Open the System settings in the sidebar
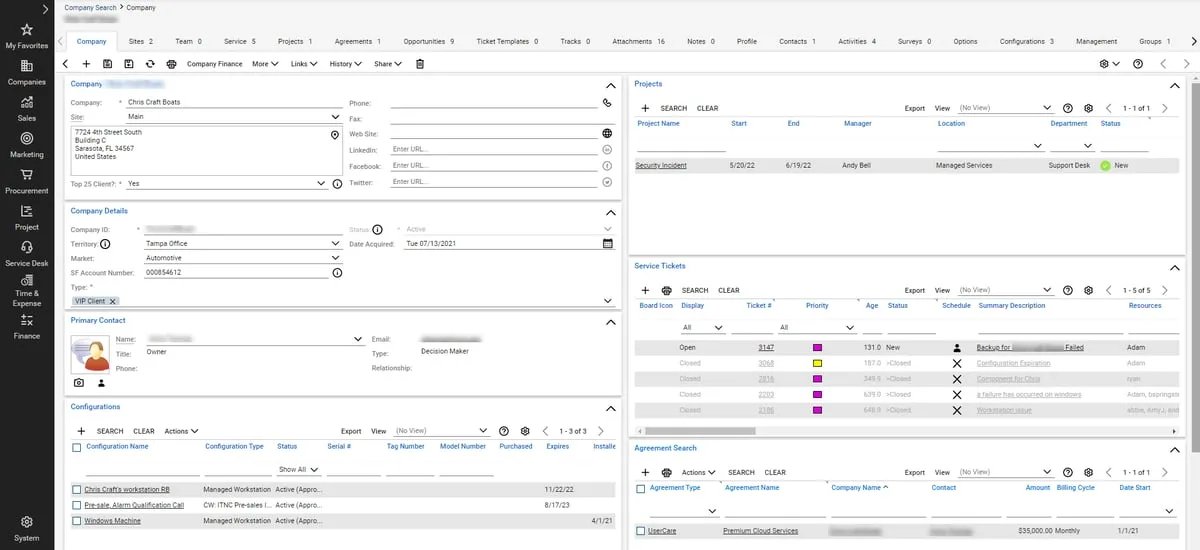The image size is (1200, 550). click(x=26, y=529)
